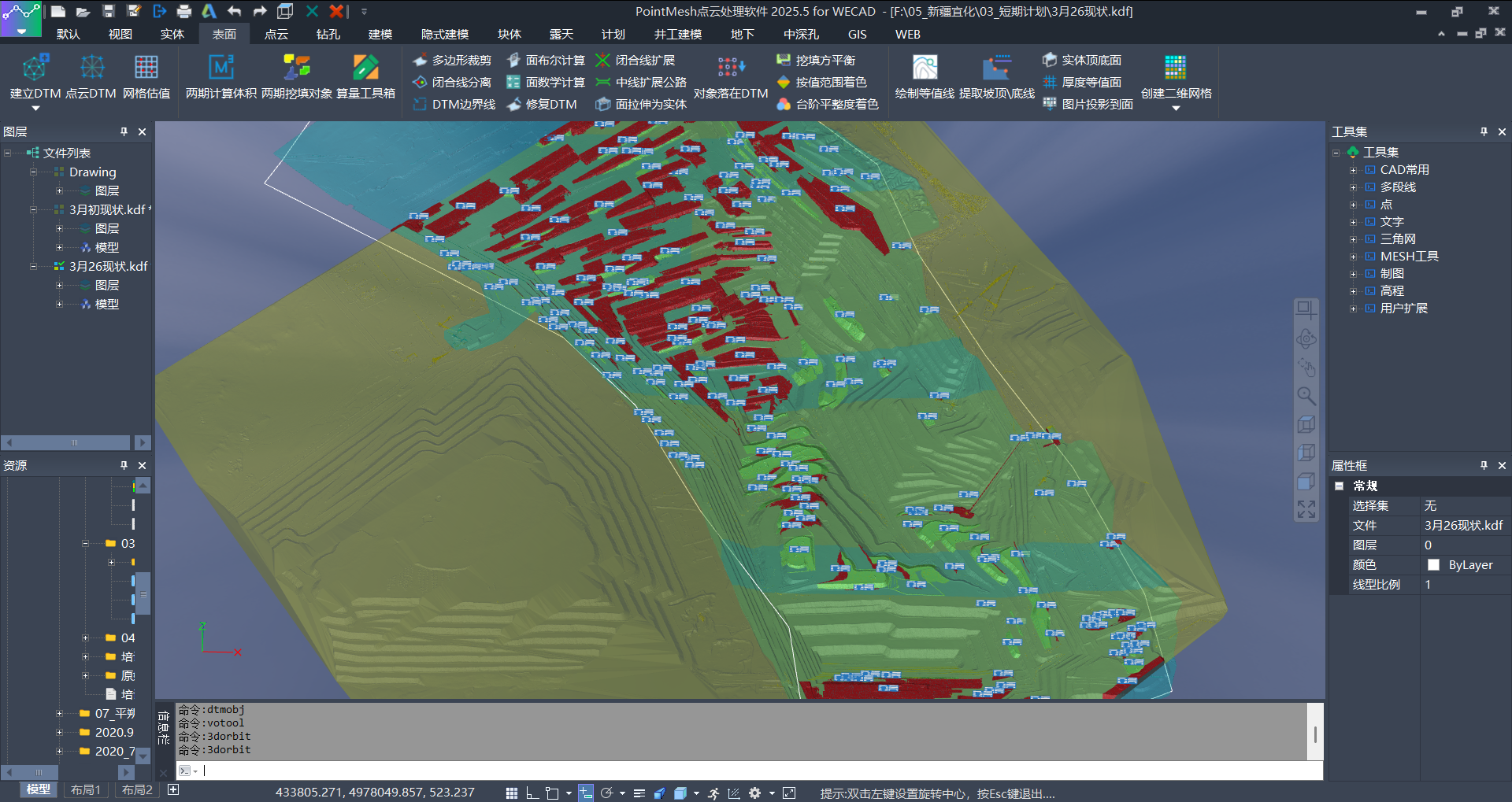Toggle grid display in the status bar
The width and height of the screenshot is (1512, 802).
click(512, 793)
